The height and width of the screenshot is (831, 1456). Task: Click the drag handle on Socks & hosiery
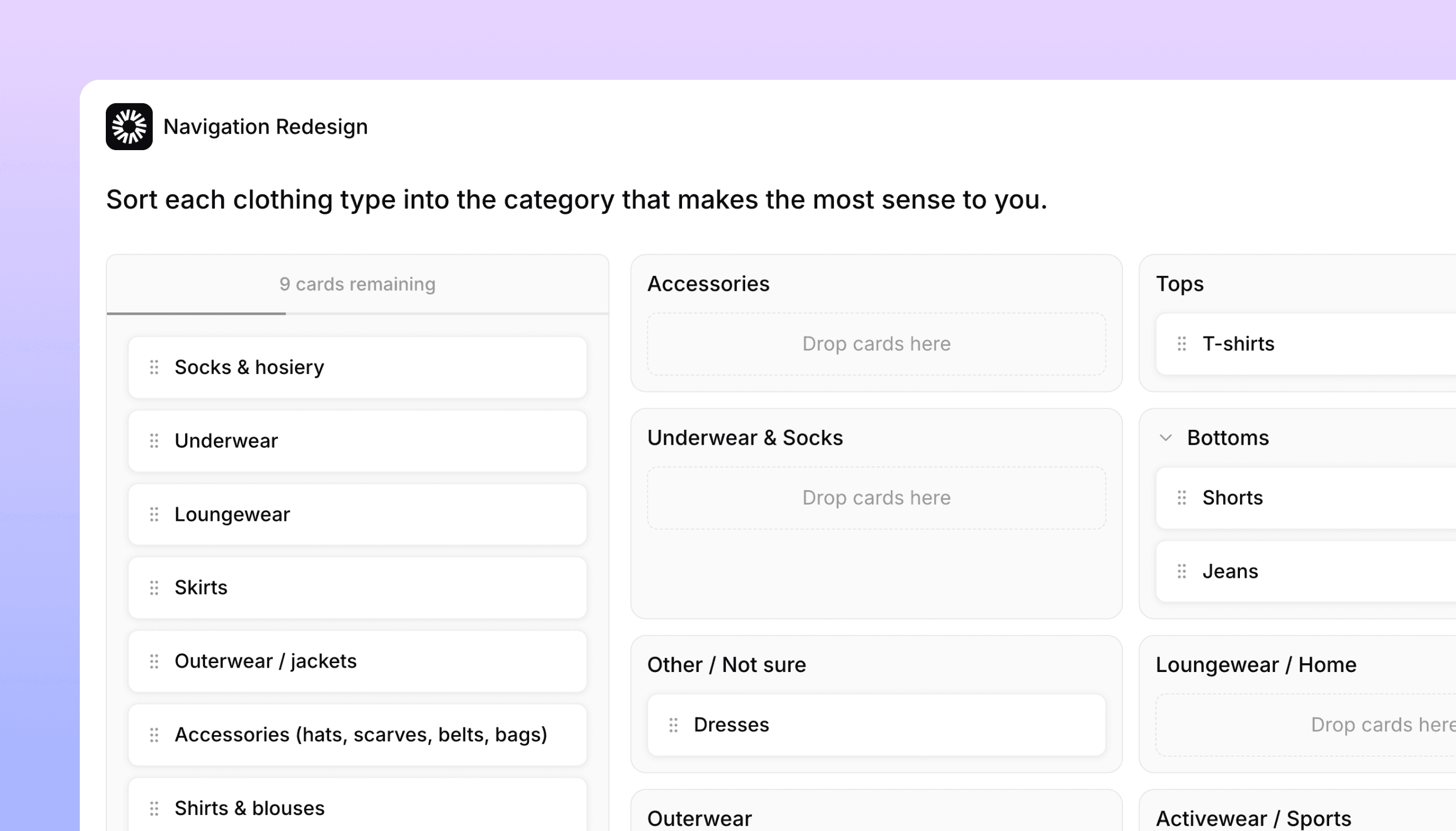(153, 367)
